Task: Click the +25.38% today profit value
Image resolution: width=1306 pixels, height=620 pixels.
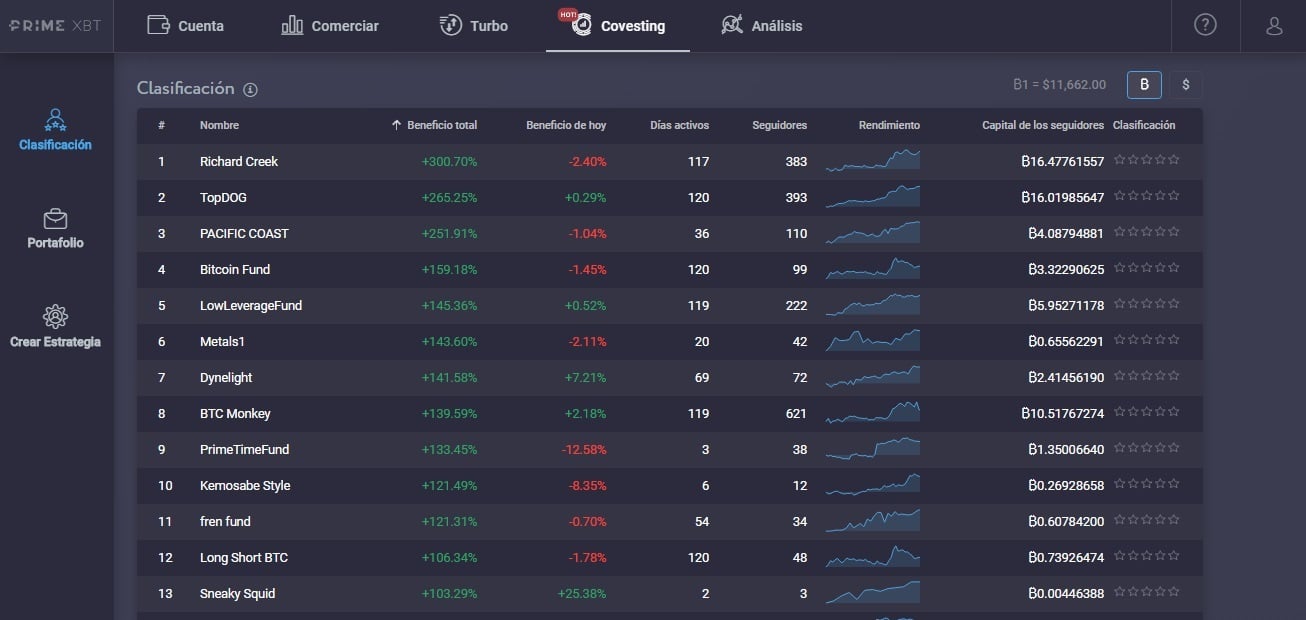Action: point(582,593)
